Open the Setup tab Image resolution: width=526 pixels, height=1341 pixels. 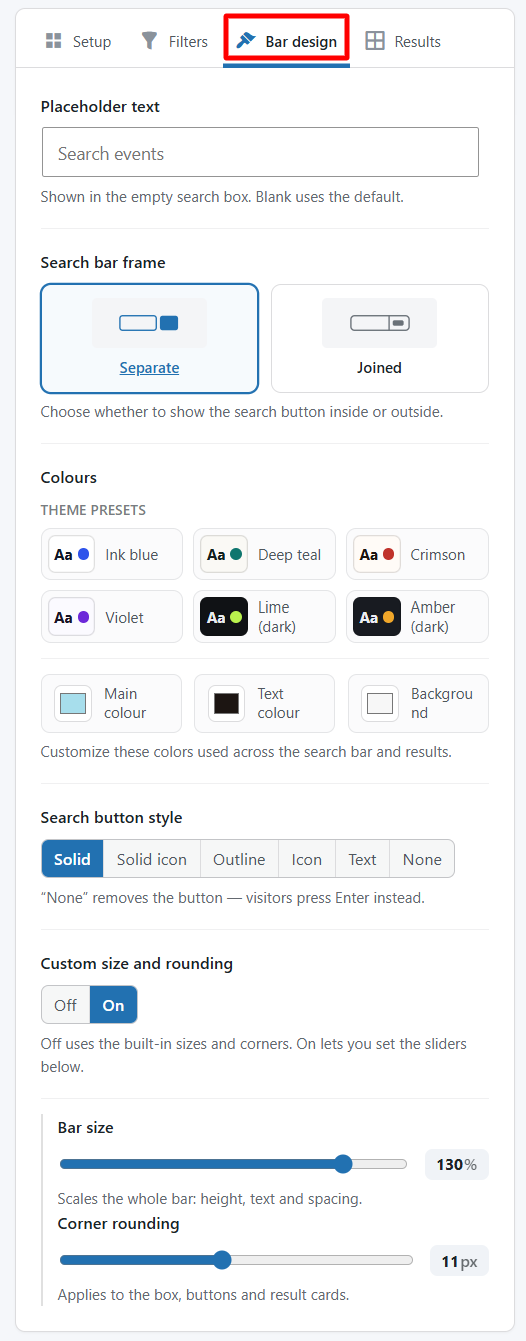[78, 41]
